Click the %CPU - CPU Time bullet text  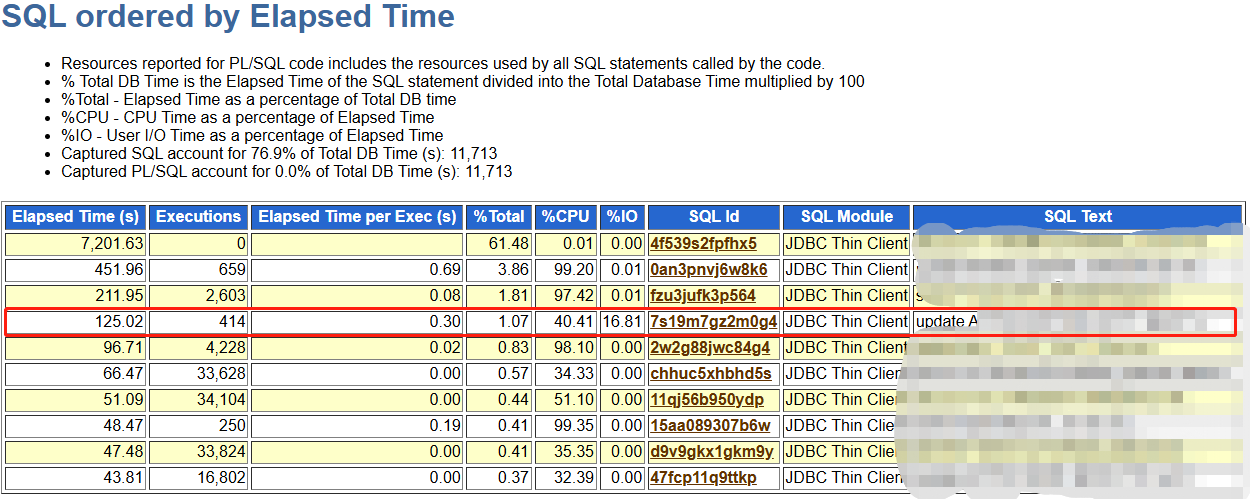click(247, 118)
